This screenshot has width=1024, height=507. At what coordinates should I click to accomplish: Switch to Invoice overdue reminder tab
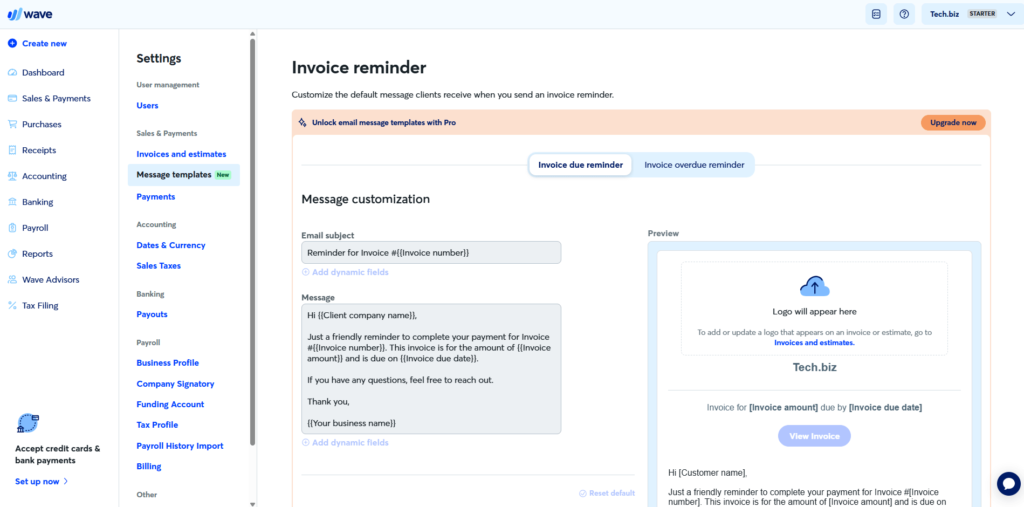point(694,165)
